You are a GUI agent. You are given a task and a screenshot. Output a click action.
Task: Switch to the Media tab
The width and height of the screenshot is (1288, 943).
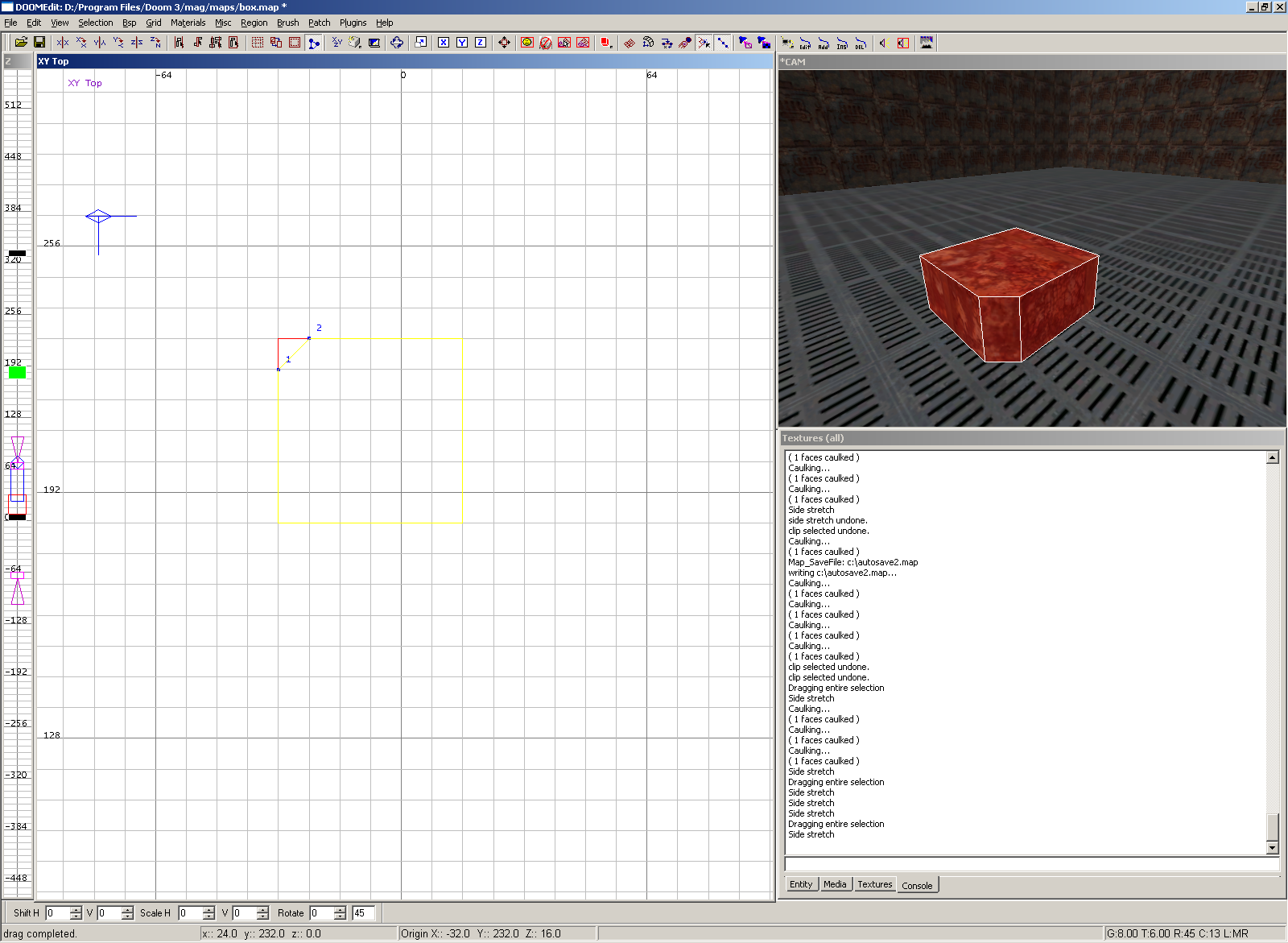click(835, 884)
